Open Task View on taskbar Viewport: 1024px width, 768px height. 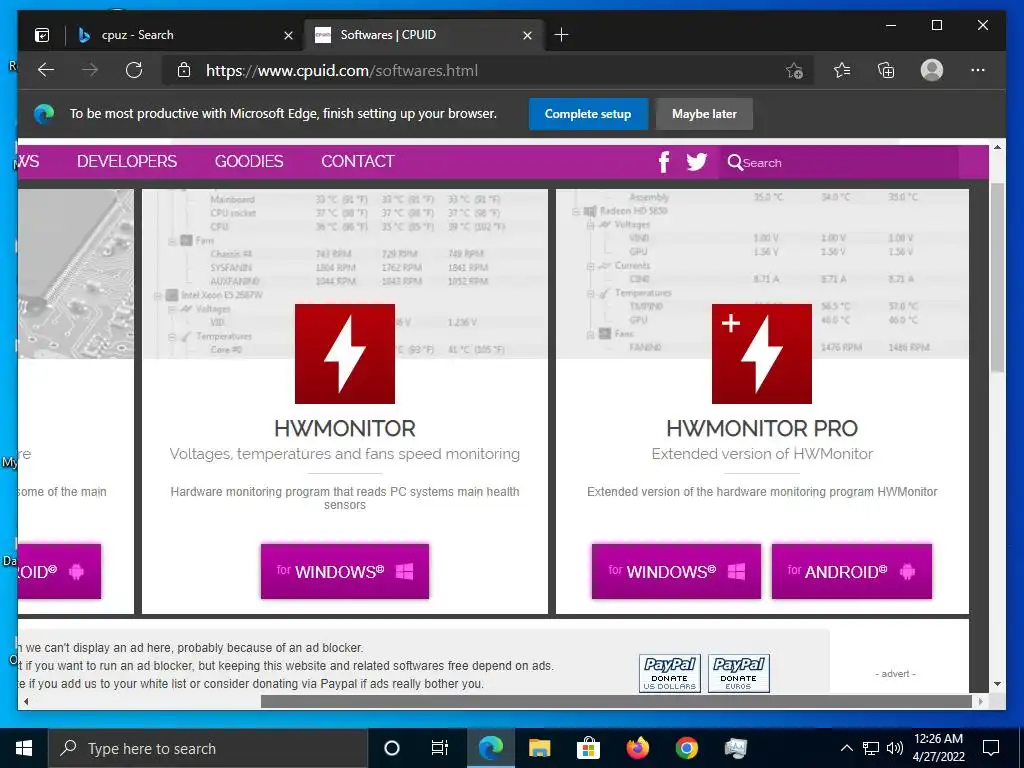click(440, 748)
